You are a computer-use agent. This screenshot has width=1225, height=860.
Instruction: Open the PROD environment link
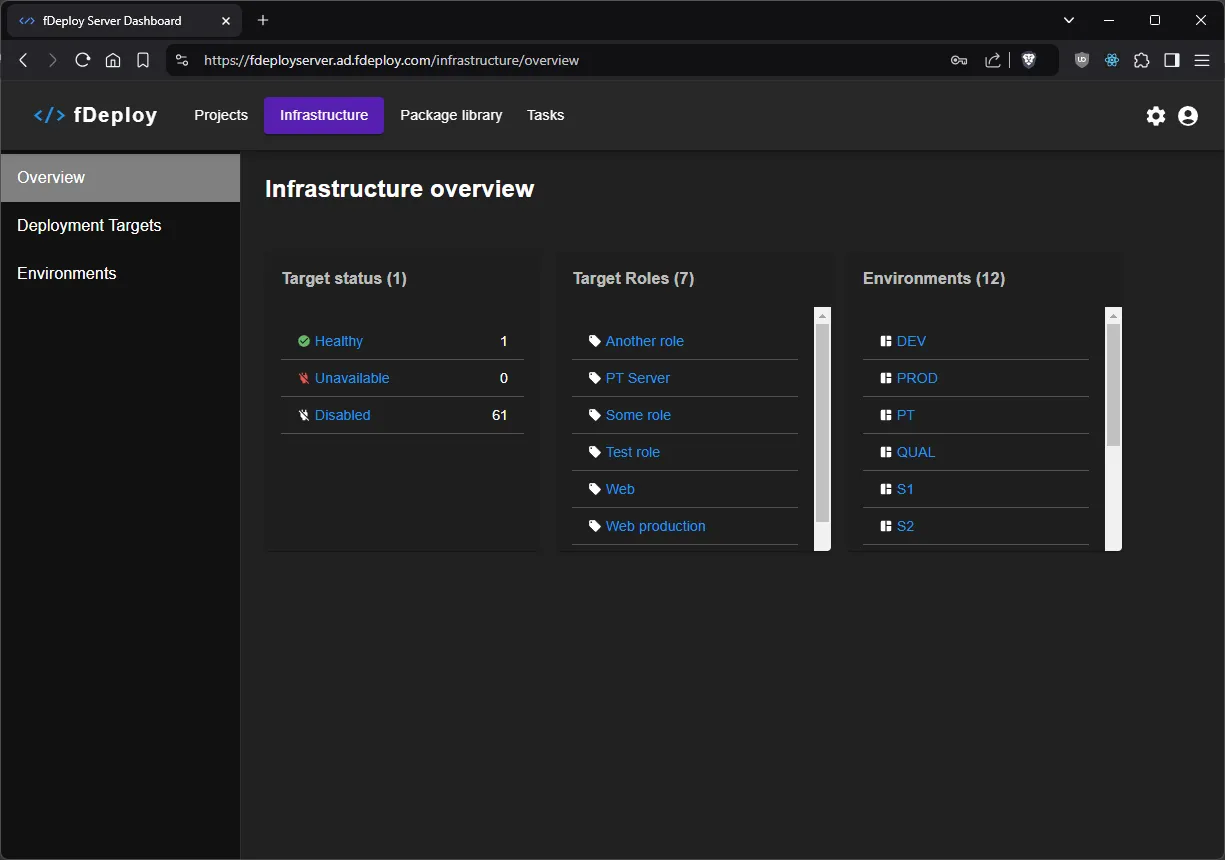tap(918, 378)
